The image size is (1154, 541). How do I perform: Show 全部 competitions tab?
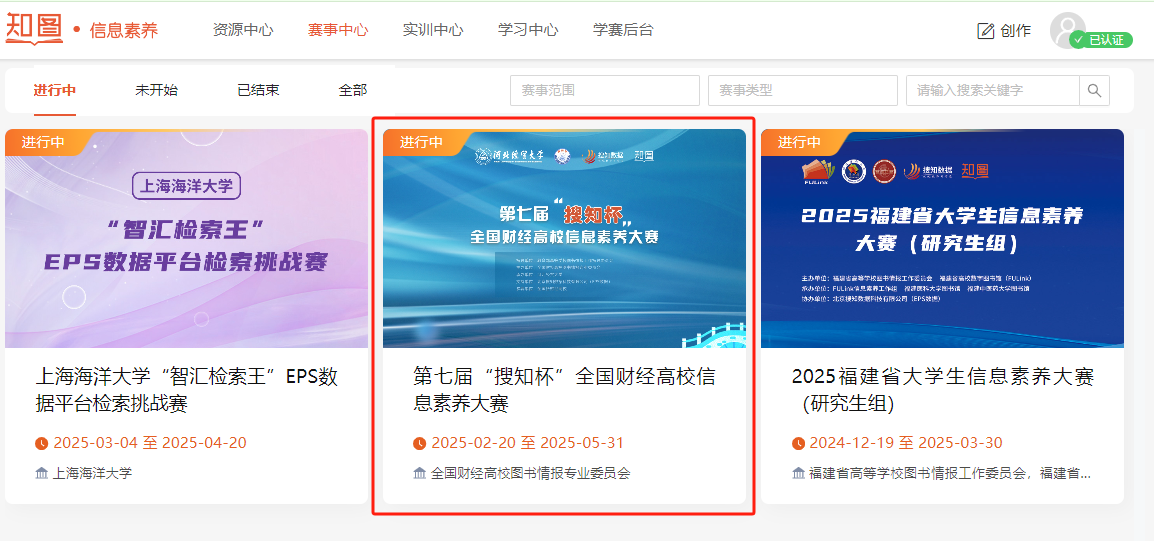(x=352, y=90)
